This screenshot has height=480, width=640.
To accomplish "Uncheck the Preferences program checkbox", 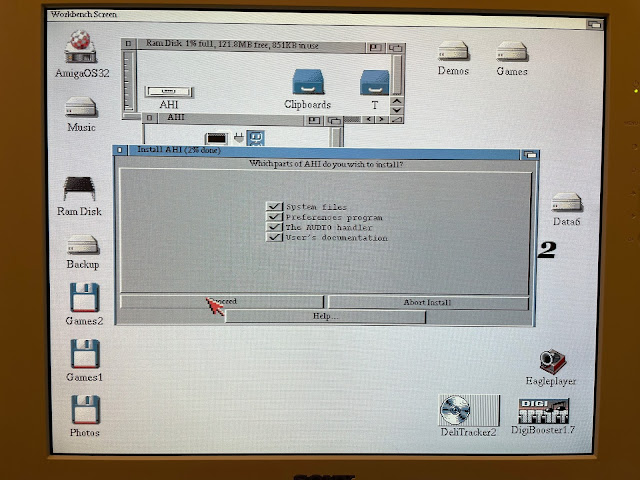I will click(x=274, y=217).
